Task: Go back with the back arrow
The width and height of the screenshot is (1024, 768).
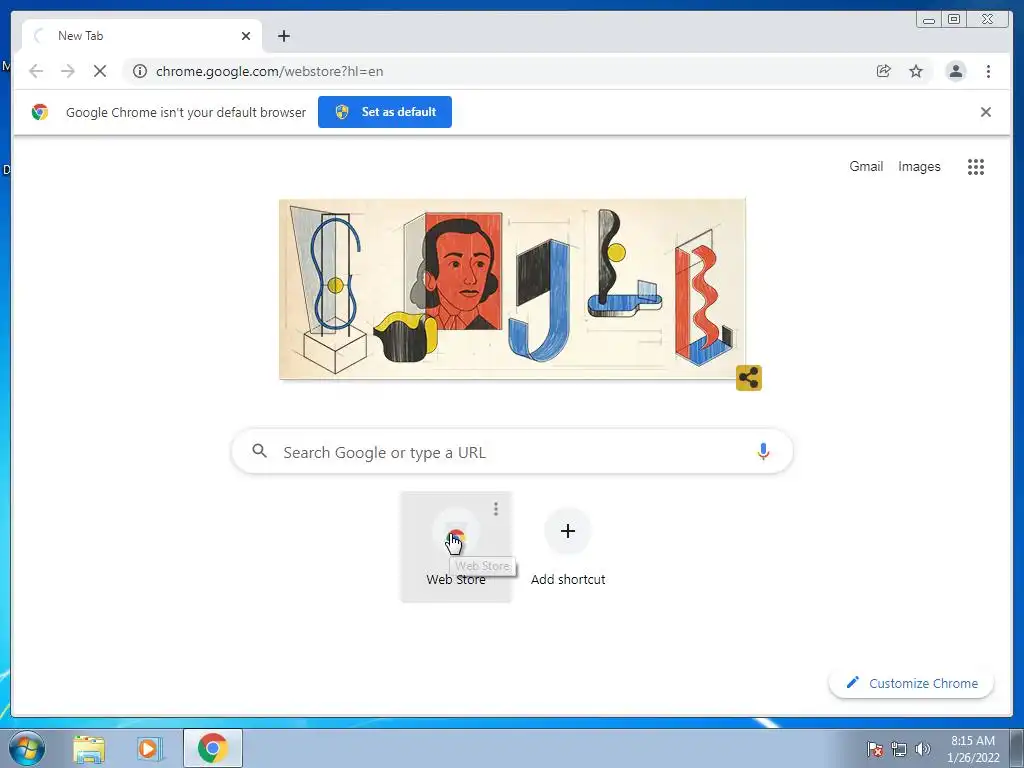Action: [x=36, y=71]
